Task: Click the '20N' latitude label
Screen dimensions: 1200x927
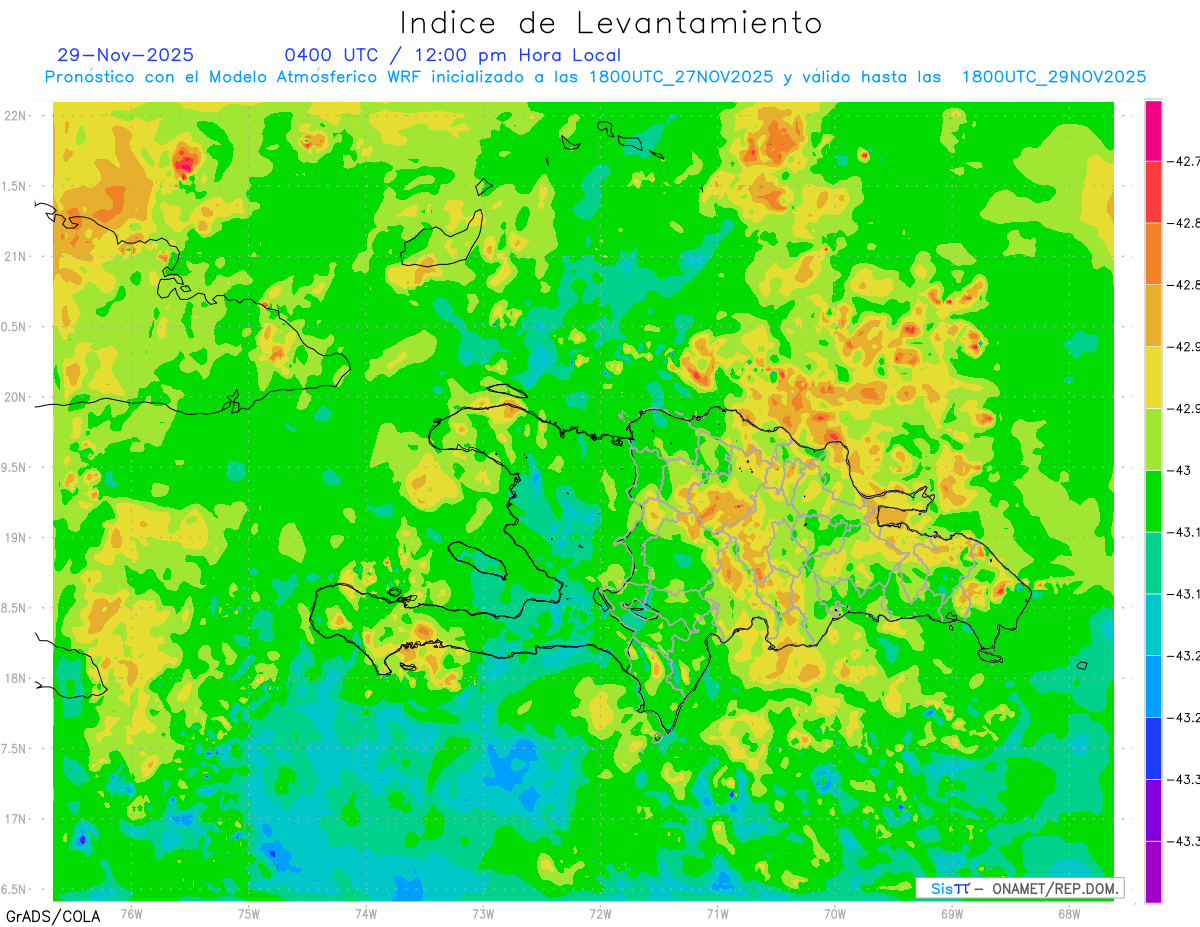Action: pyautogui.click(x=16, y=397)
